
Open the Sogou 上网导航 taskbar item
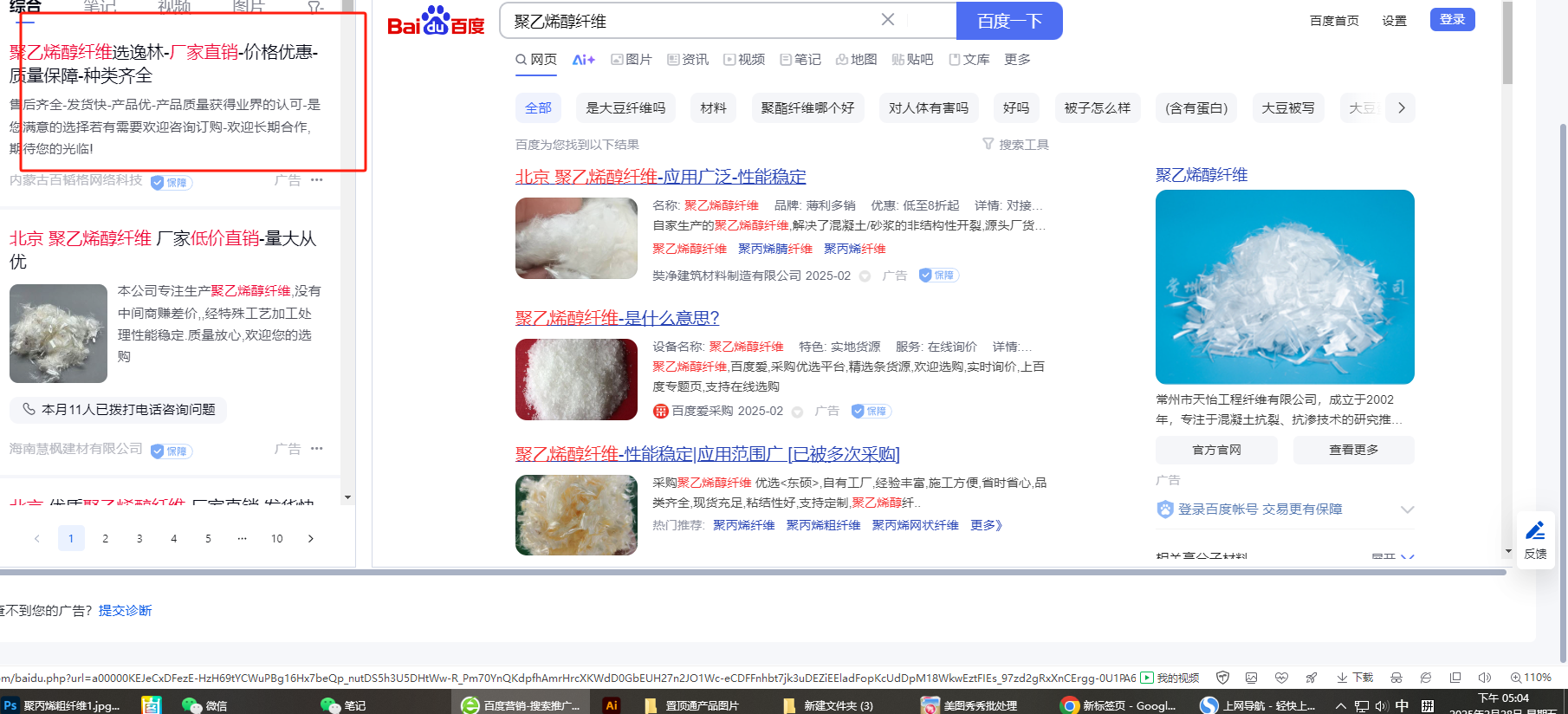pyautogui.click(x=1258, y=705)
